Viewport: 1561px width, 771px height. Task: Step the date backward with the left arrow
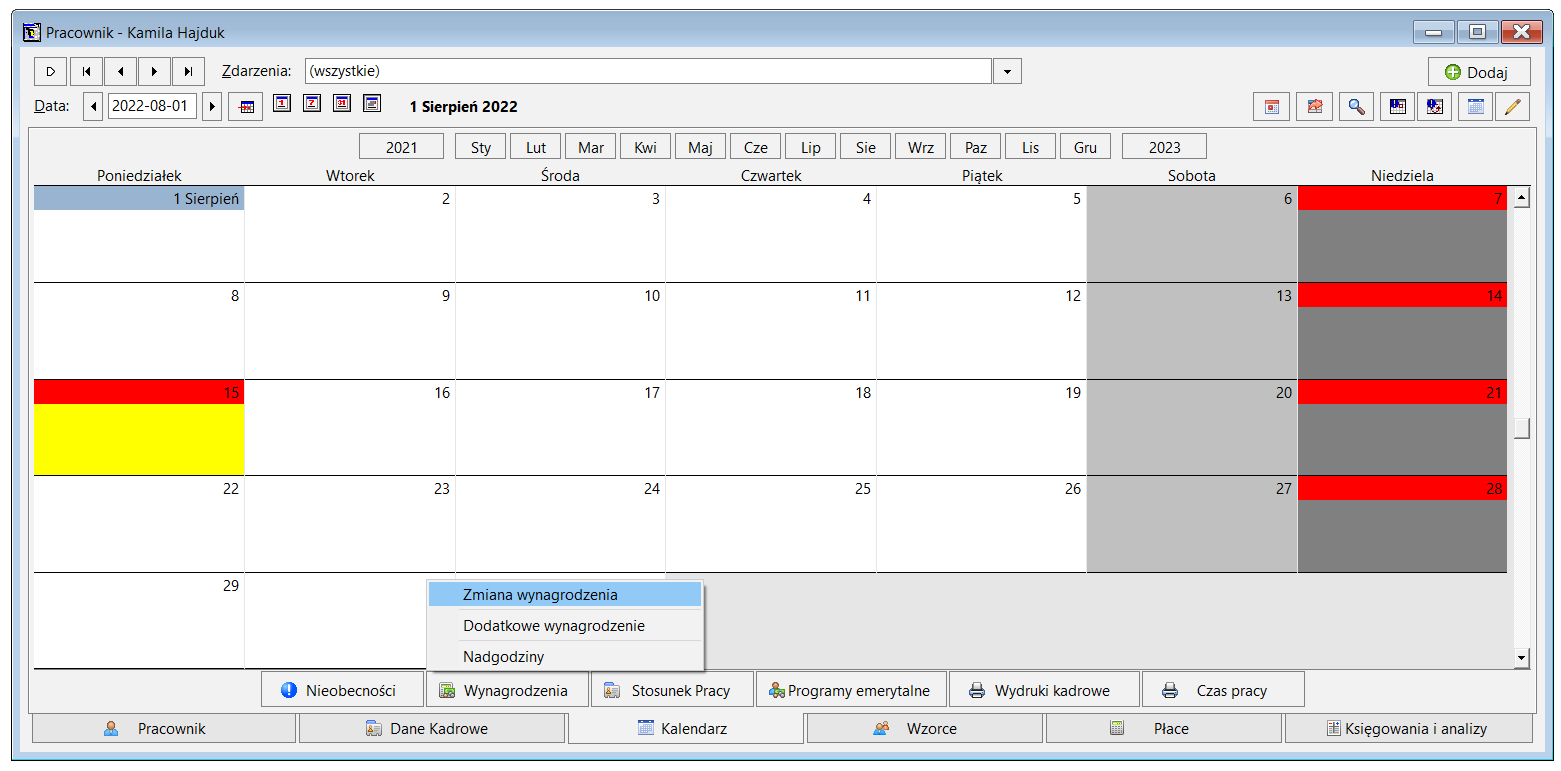(93, 106)
